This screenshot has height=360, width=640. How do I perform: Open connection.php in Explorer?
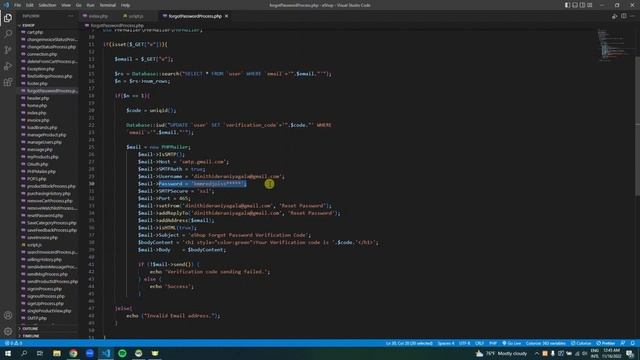[42, 54]
